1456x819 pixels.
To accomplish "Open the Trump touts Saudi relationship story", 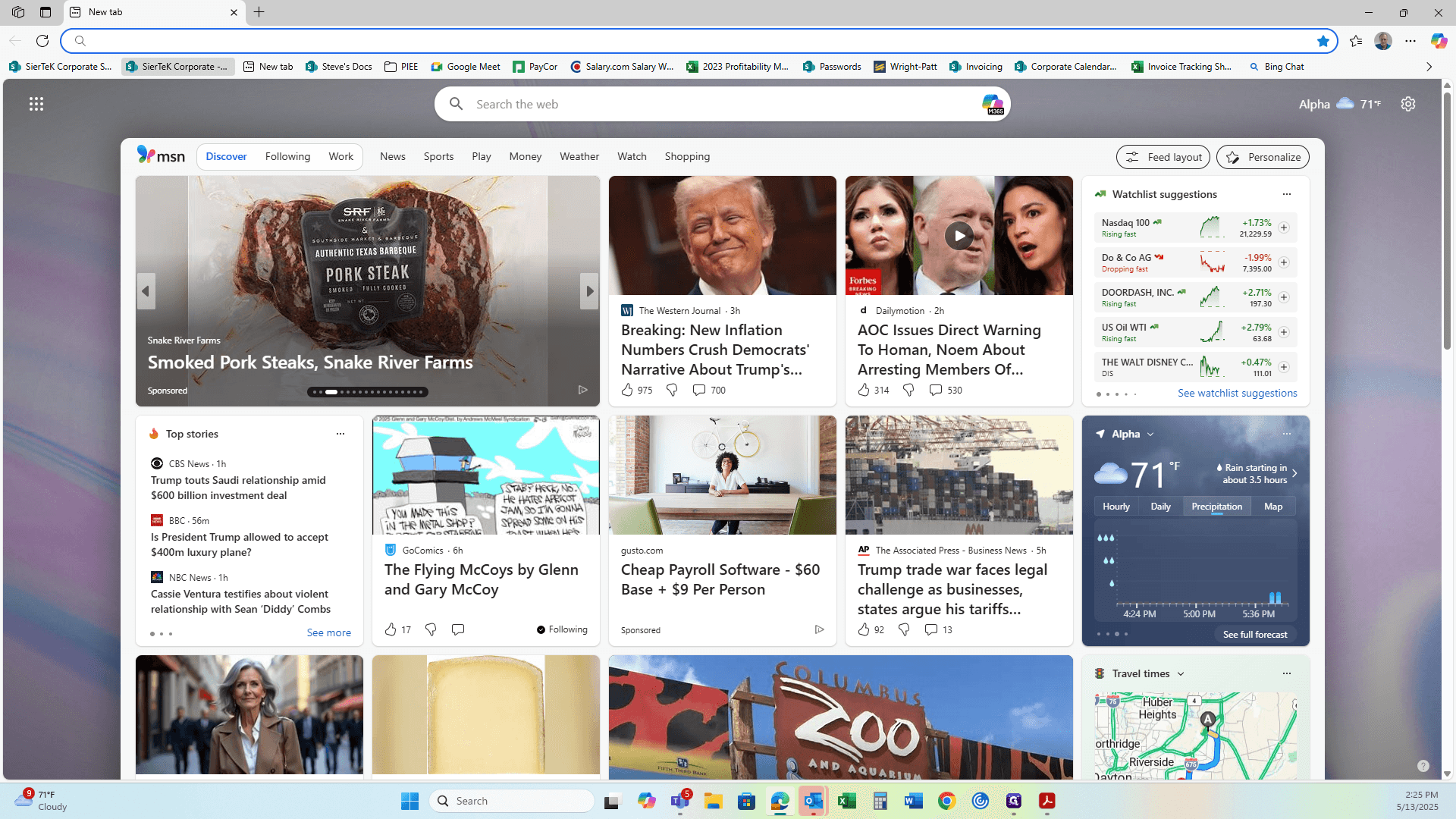I will [x=238, y=488].
